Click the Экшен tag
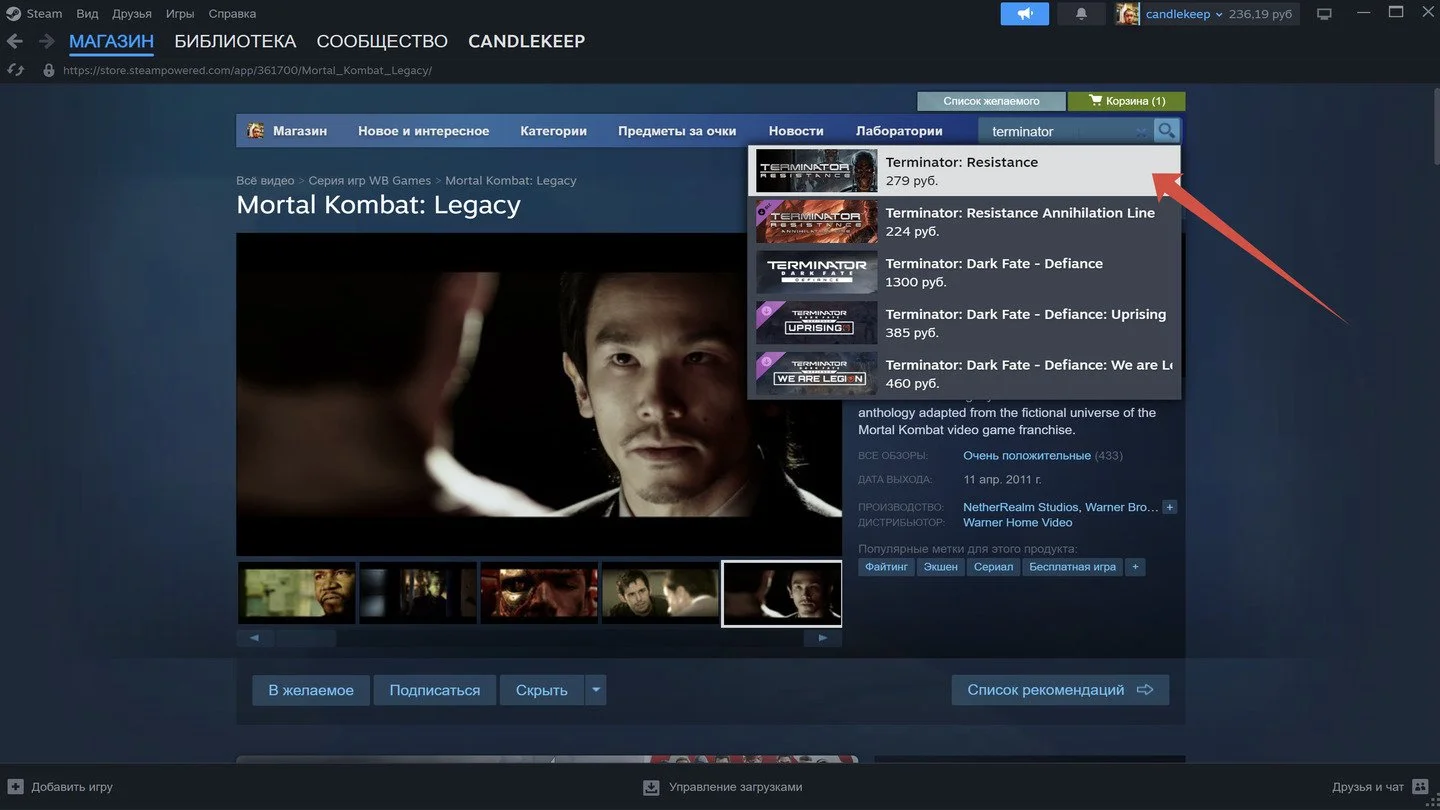This screenshot has height=810, width=1440. [x=940, y=567]
